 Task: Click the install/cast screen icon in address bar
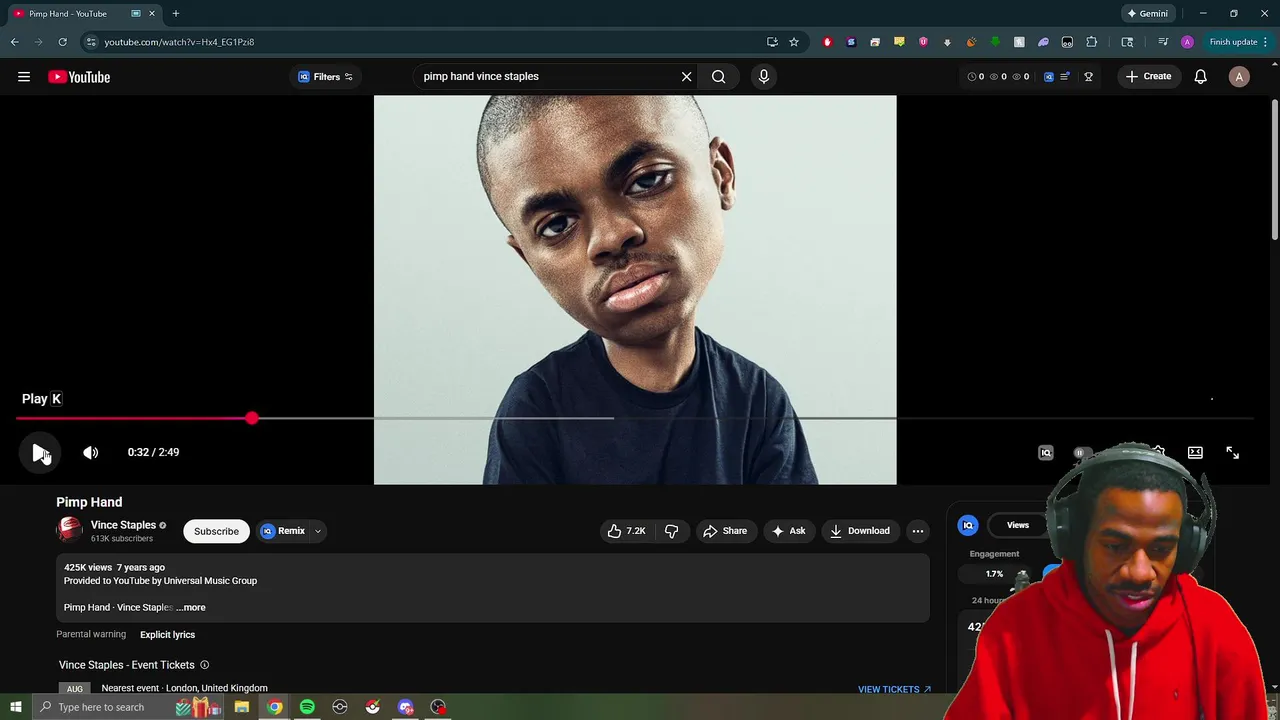[772, 42]
